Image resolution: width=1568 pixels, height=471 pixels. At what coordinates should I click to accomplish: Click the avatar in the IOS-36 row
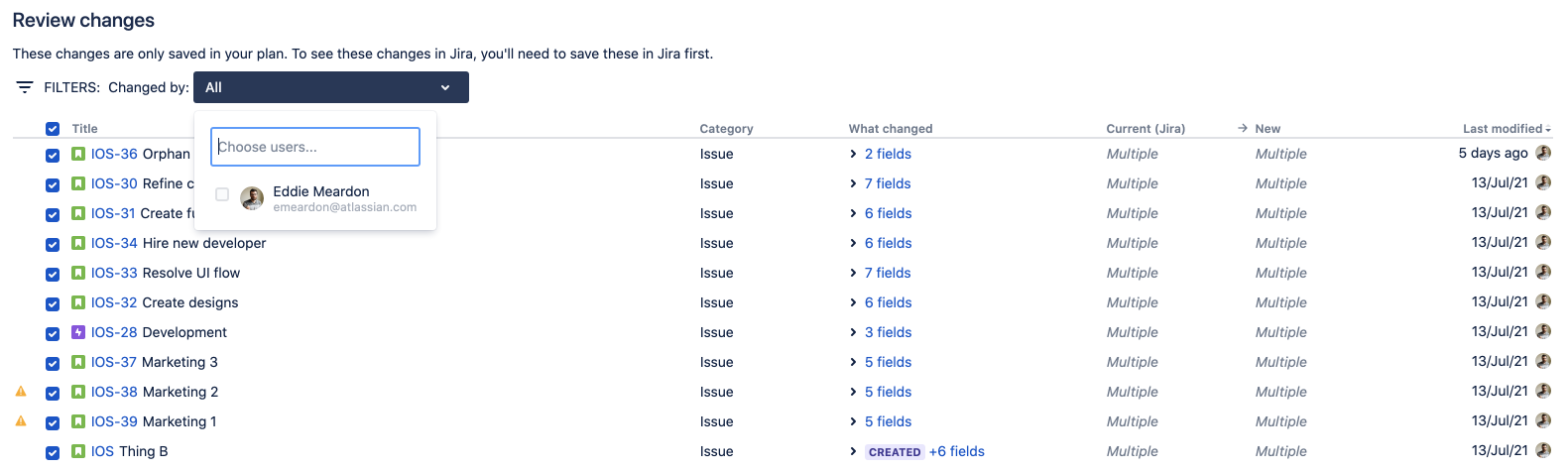[1543, 153]
